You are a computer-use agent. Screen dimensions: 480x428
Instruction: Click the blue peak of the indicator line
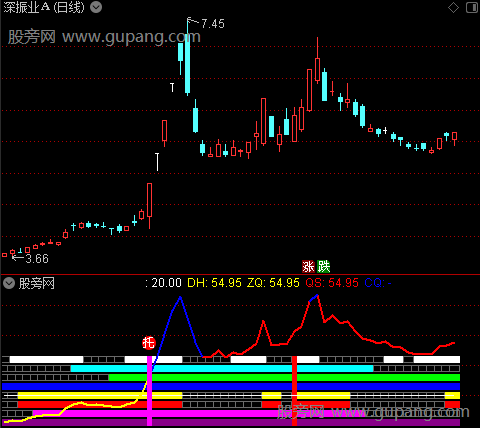(180, 297)
